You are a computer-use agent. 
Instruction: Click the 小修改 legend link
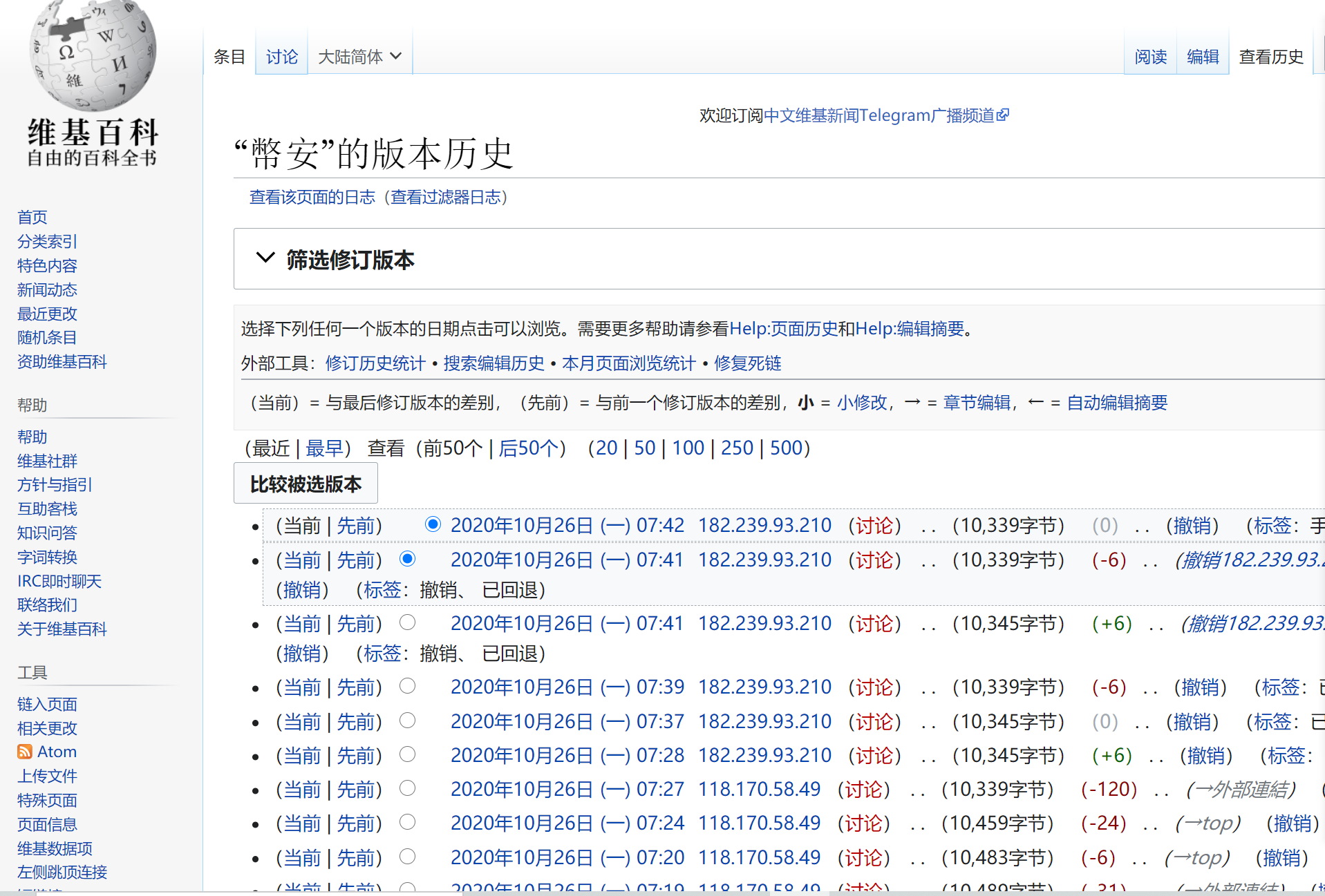click(862, 403)
